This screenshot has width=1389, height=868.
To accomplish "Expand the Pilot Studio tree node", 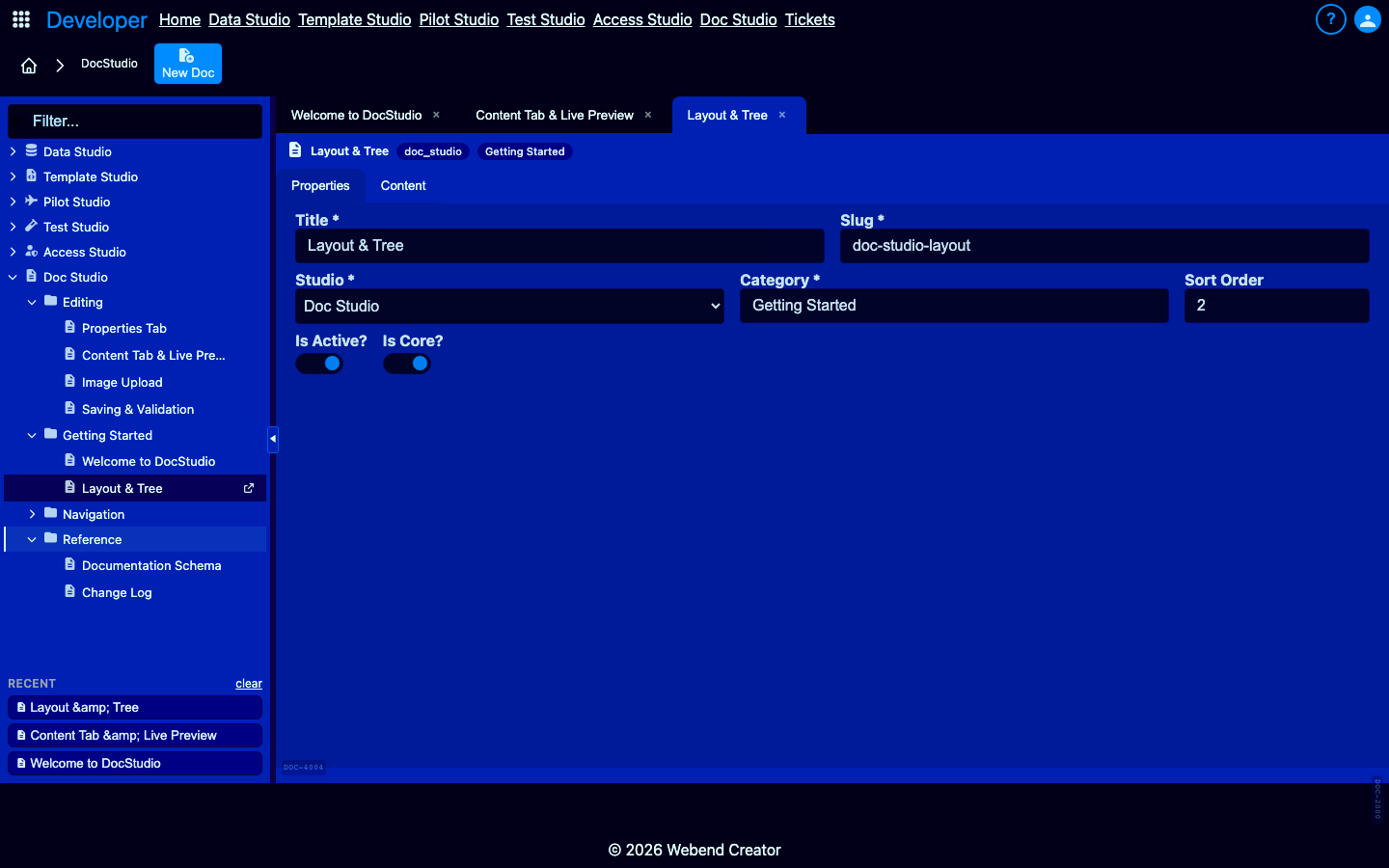I will click(x=13, y=202).
